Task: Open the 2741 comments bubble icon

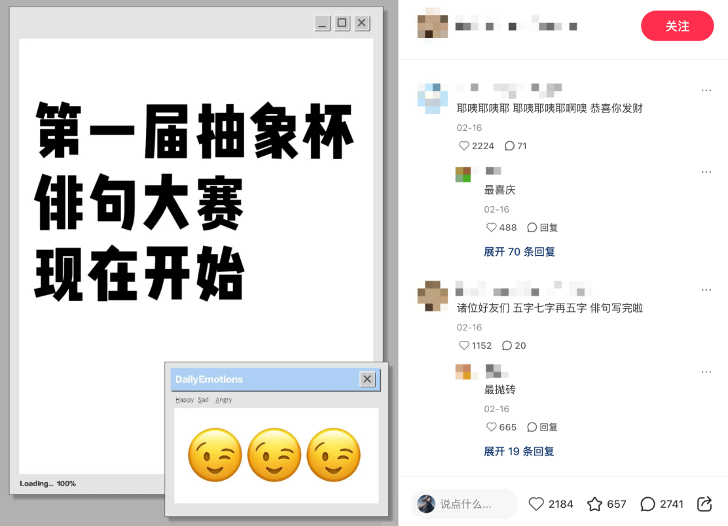Action: 647,504
